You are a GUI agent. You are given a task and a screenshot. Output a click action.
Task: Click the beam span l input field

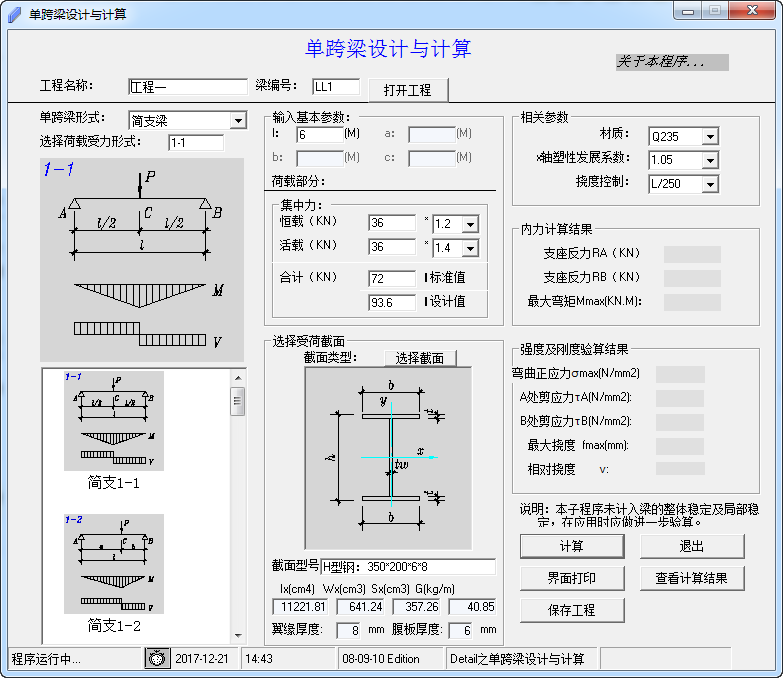click(x=319, y=134)
